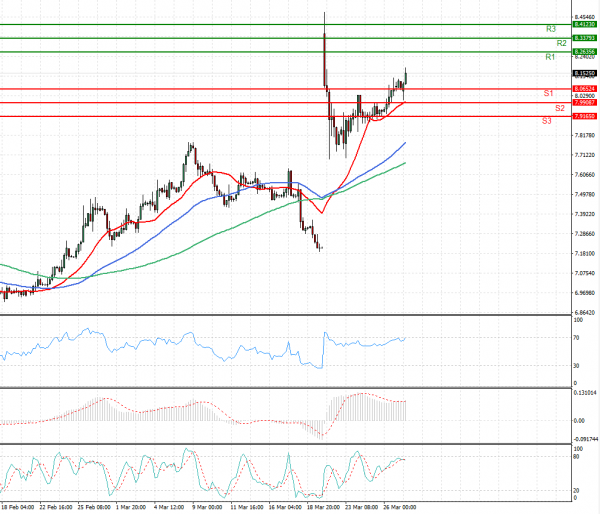600x514 pixels.
Task: Click the 22 Feb 16:00 time label
Action: tap(56, 507)
